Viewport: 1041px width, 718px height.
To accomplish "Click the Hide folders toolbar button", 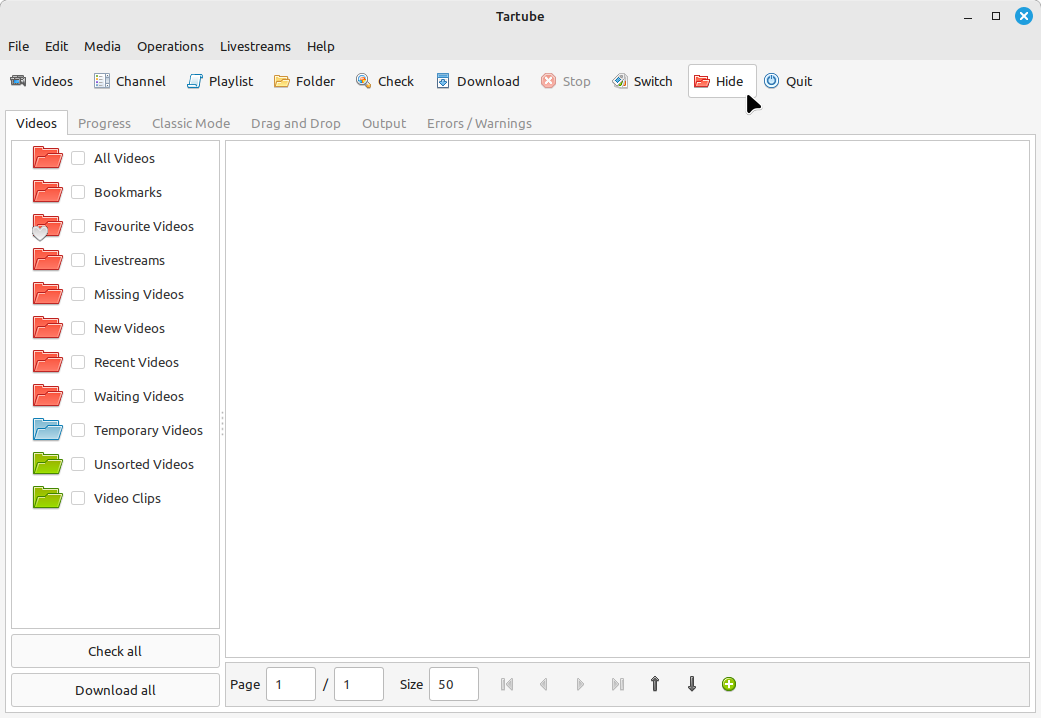I will 722,81.
